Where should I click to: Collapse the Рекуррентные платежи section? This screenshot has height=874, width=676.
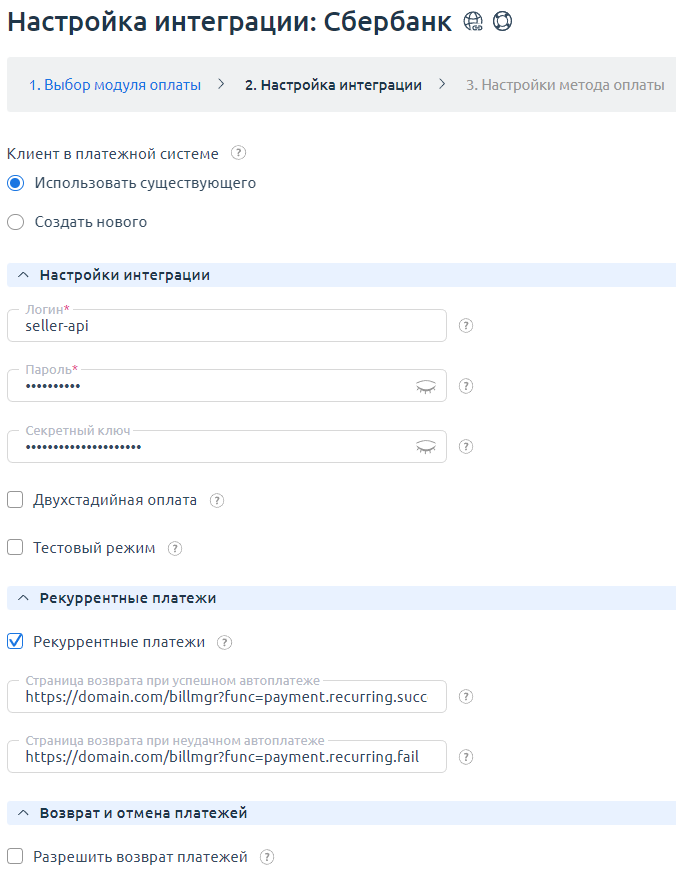point(23,598)
